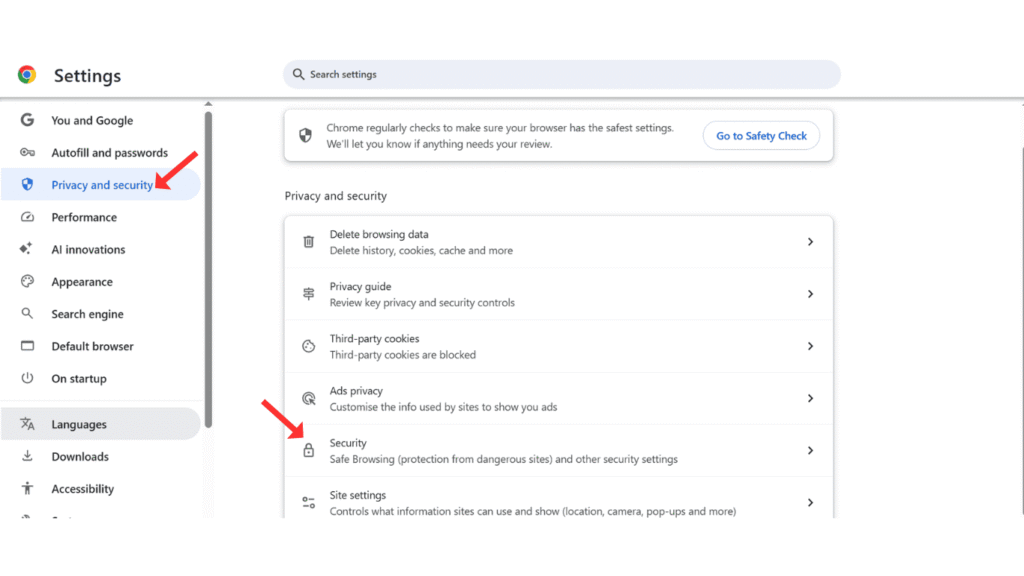Select the Security padlock icon
Image resolution: width=1024 pixels, height=576 pixels.
click(x=309, y=449)
